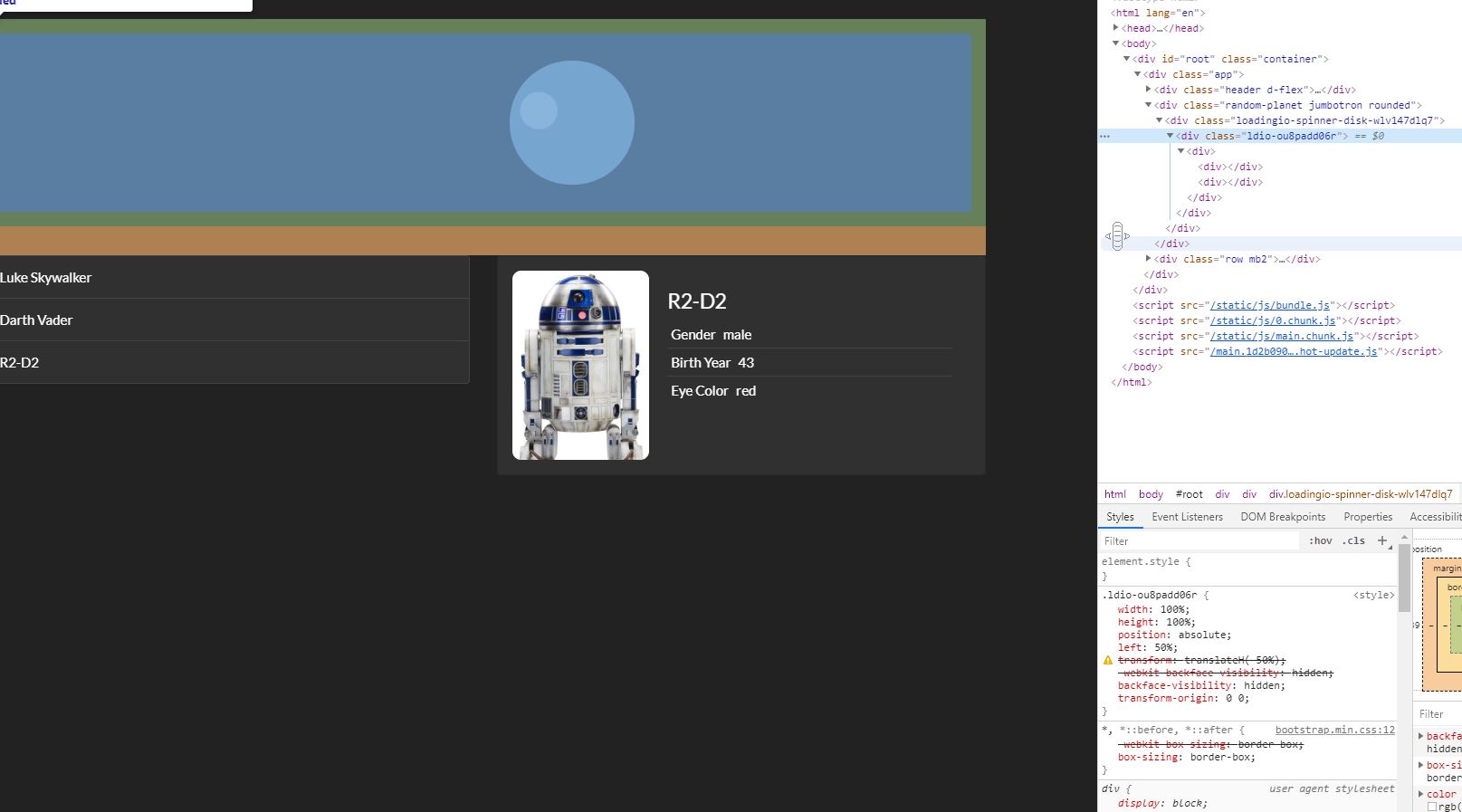The width and height of the screenshot is (1462, 812).
Task: Click the Gender male detail row
Action: (809, 335)
